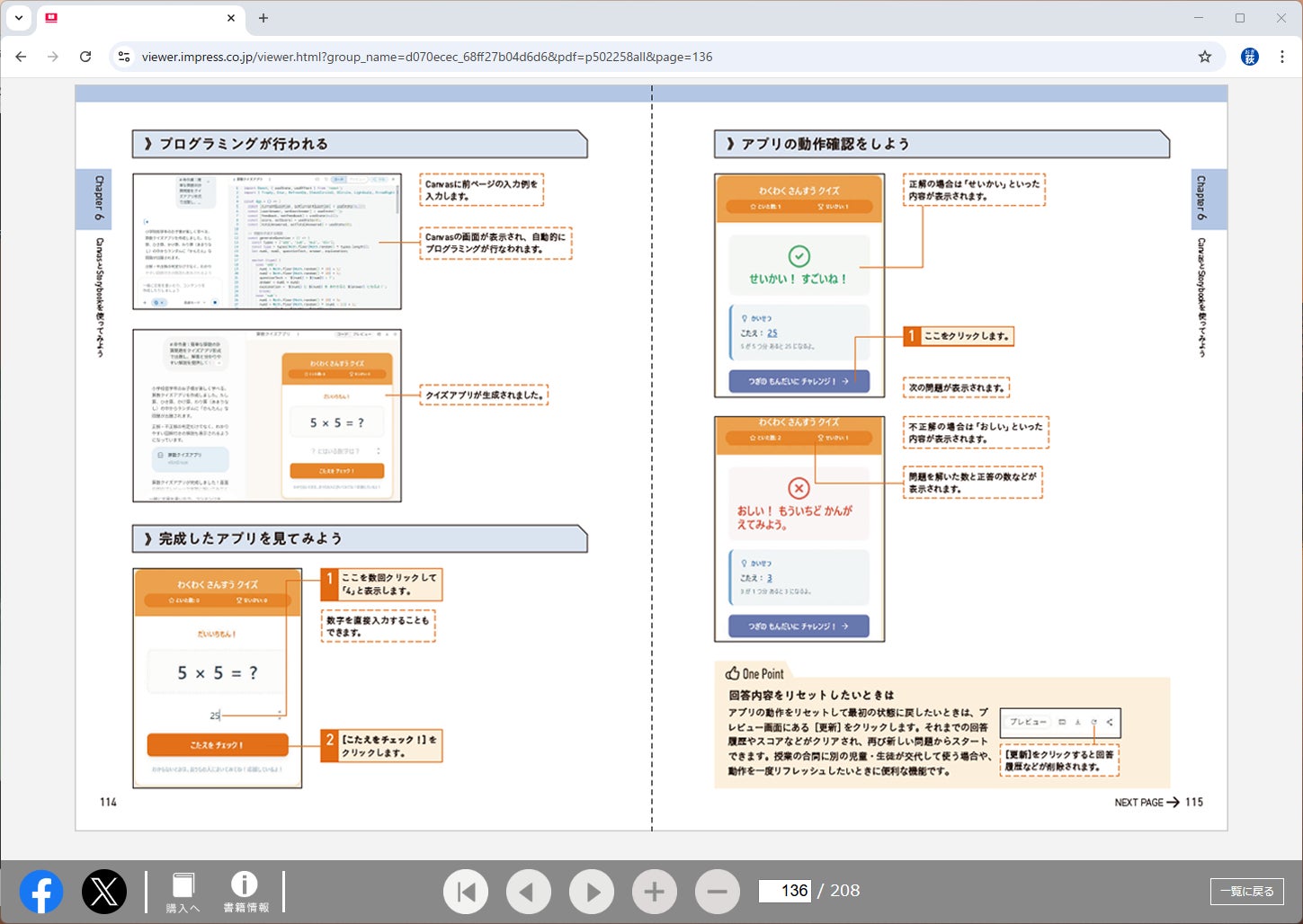
Task: Bookmark this page with the star
Action: click(1205, 57)
